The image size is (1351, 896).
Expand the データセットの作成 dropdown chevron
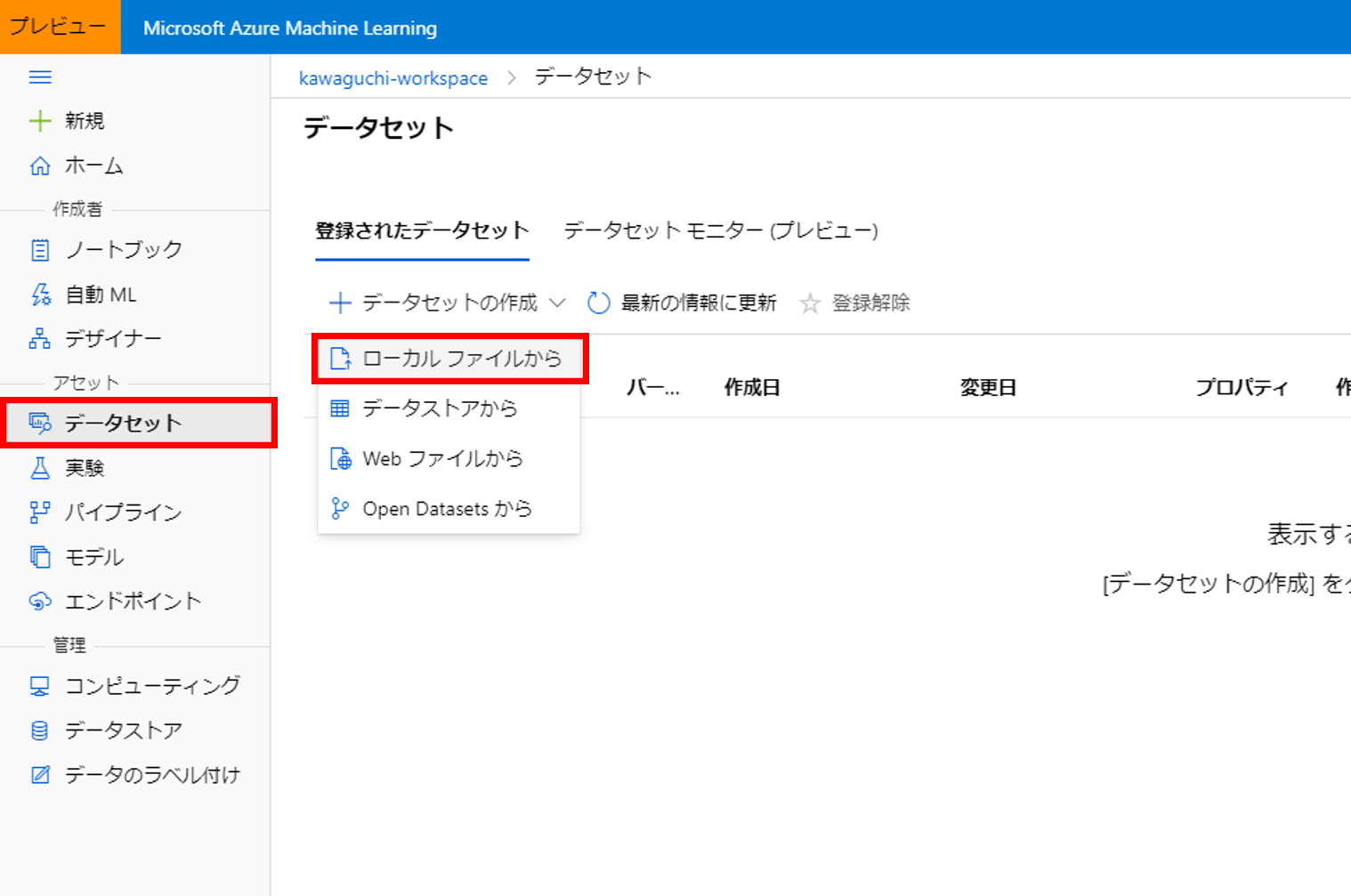pos(558,303)
